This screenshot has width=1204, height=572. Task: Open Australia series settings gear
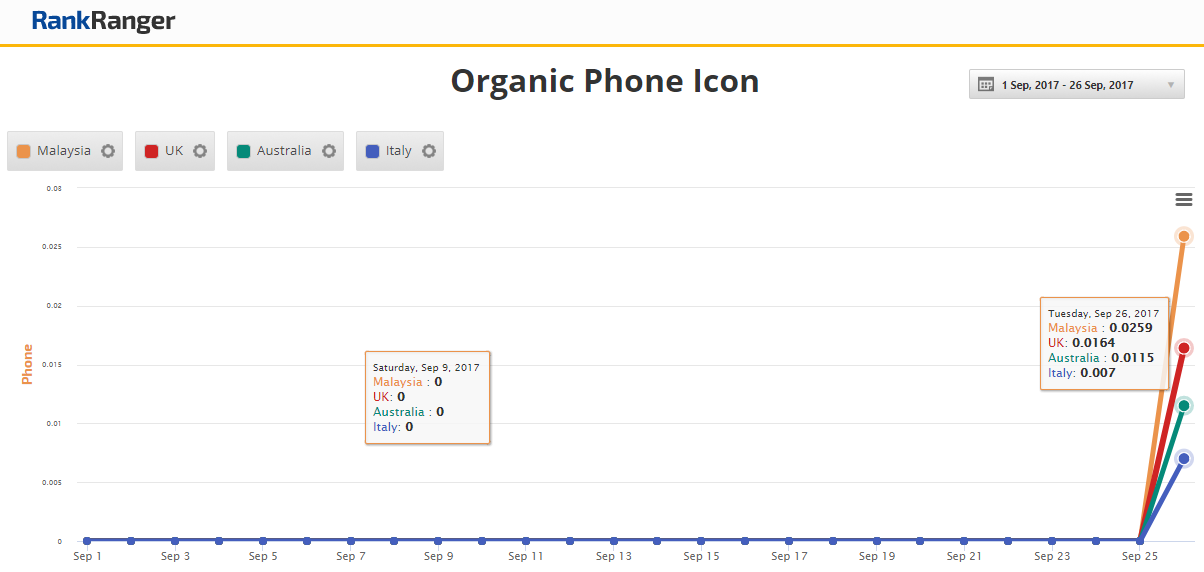pos(328,151)
